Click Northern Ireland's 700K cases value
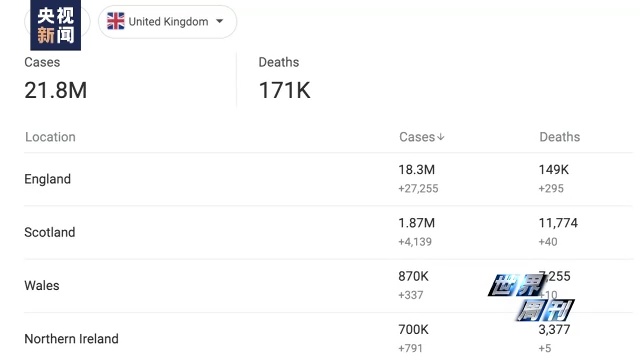640x360 pixels. (413, 329)
